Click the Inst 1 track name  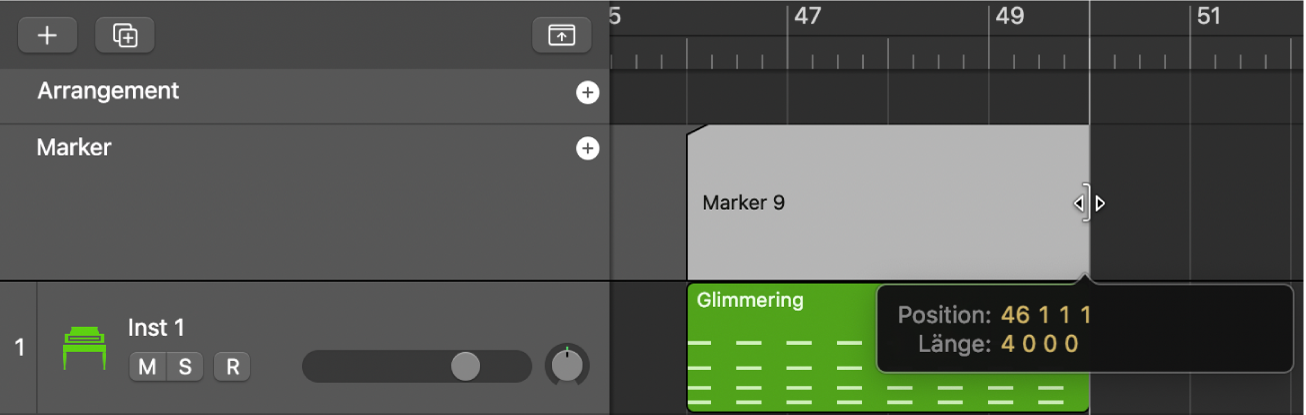point(156,328)
